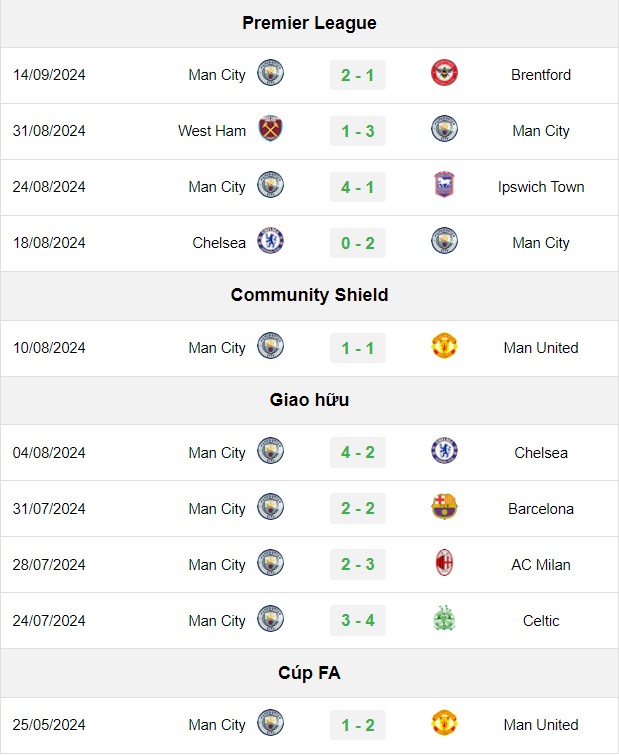Select the Community Shield section header

(310, 295)
